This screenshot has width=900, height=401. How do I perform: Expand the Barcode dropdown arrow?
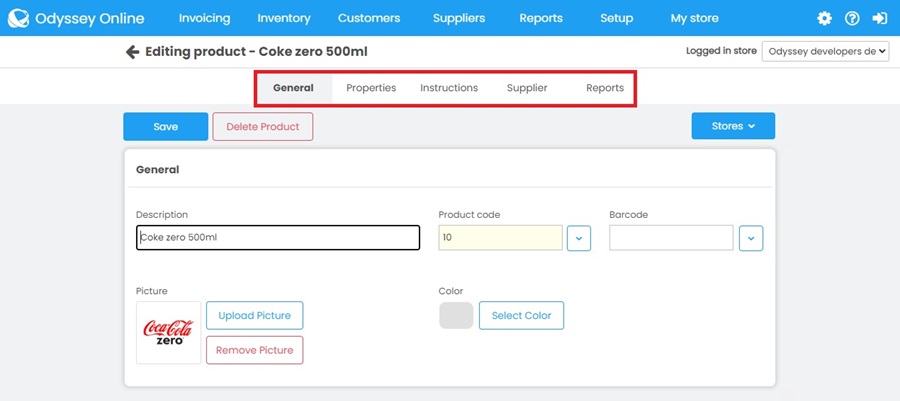[x=751, y=238]
